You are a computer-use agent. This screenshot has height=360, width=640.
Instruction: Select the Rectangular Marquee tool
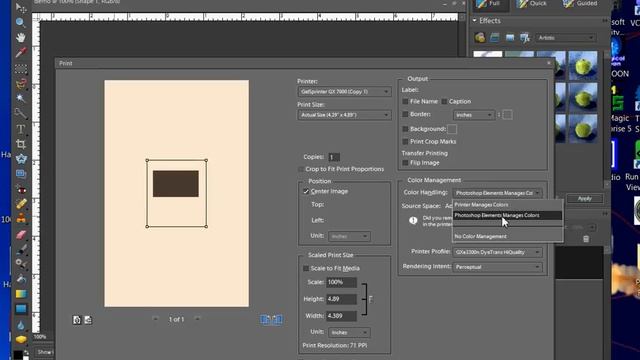click(x=20, y=68)
